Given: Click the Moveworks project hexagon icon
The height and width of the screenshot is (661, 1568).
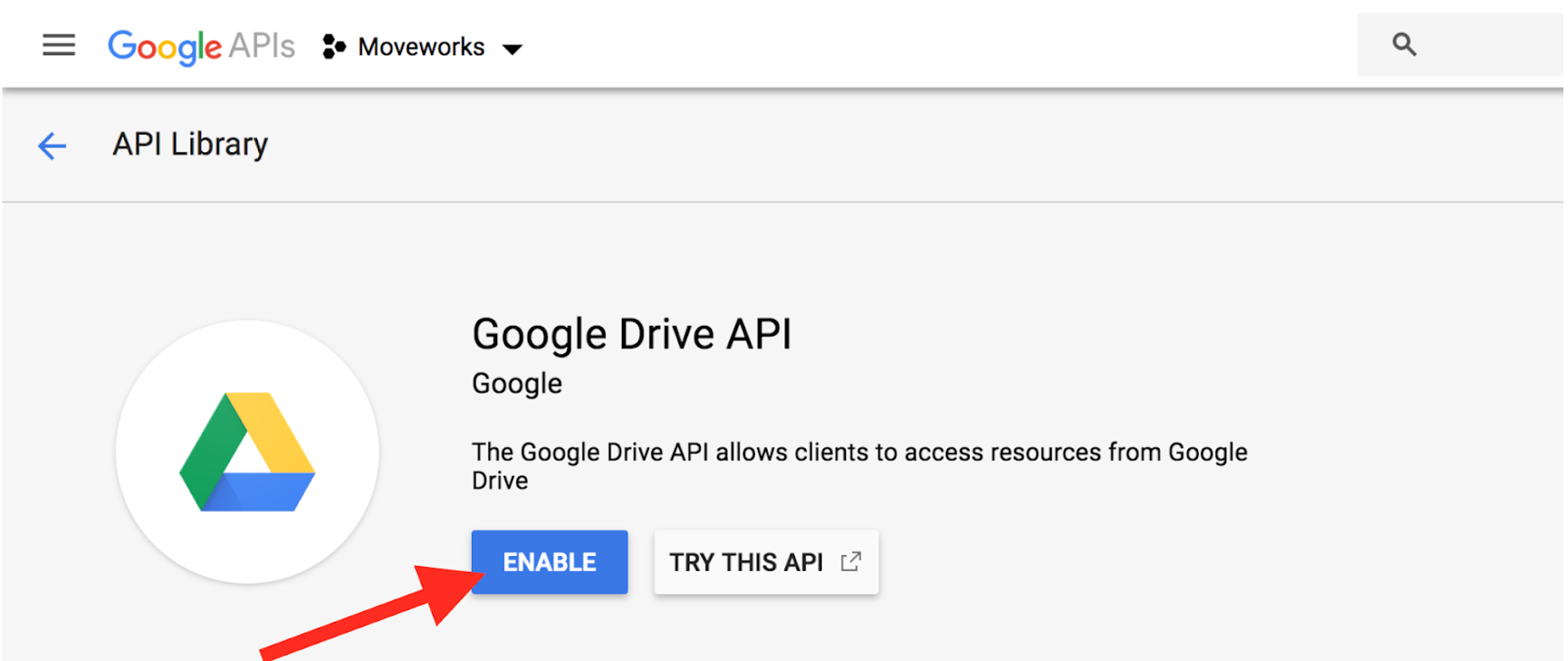Looking at the screenshot, I should click(x=334, y=47).
